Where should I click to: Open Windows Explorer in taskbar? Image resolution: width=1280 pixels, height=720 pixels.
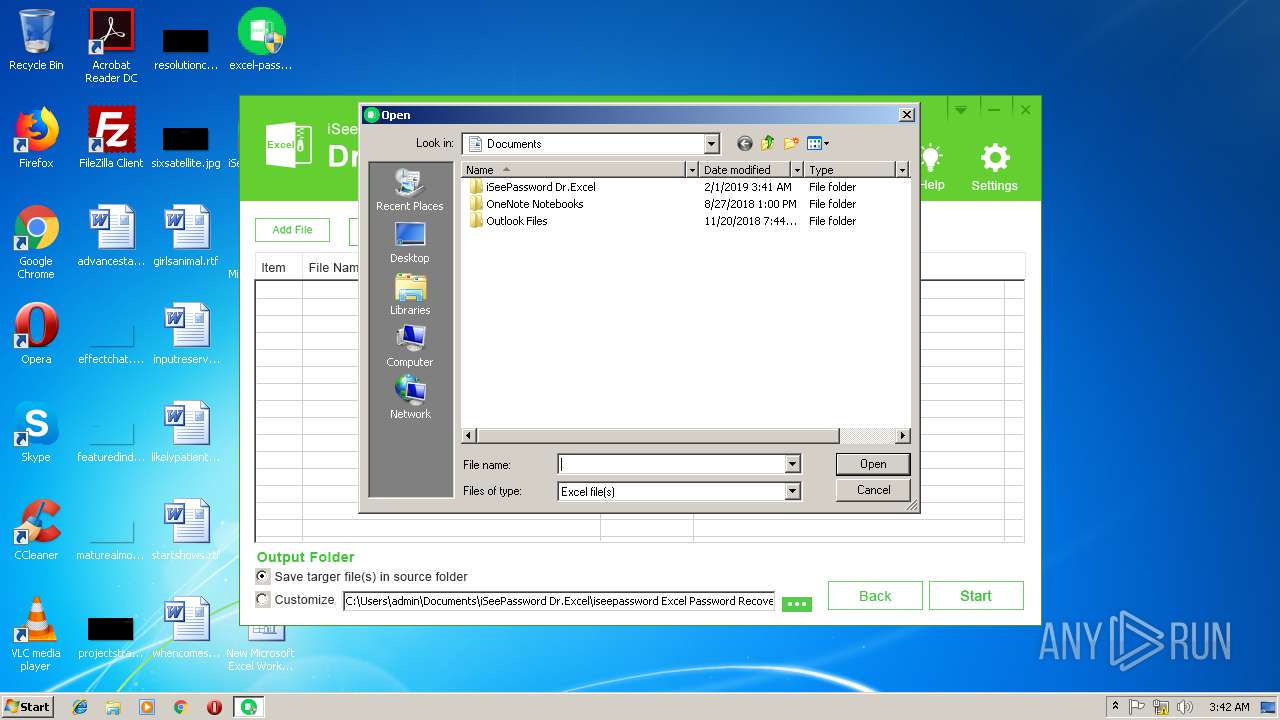click(x=113, y=707)
